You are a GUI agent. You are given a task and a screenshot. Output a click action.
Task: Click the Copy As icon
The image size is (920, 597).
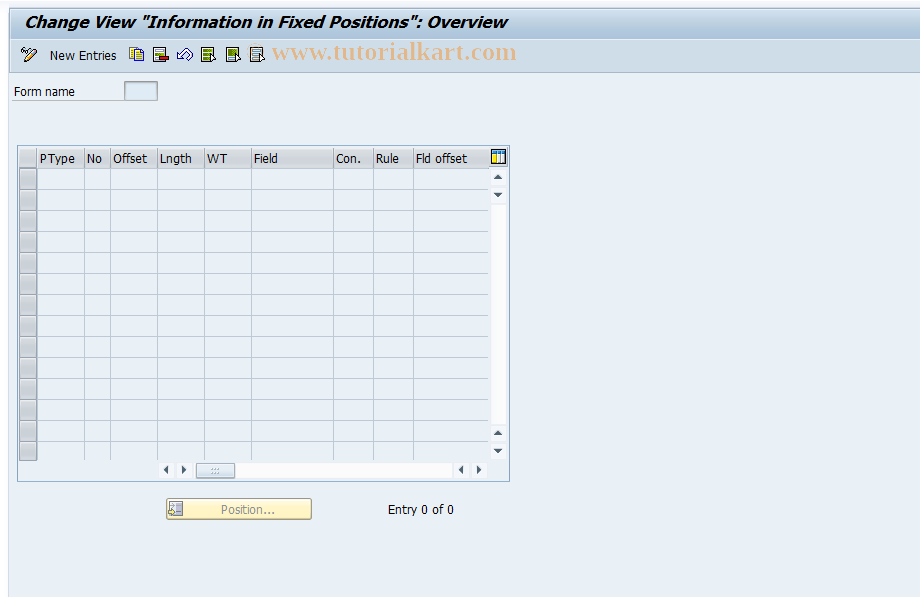click(x=137, y=55)
